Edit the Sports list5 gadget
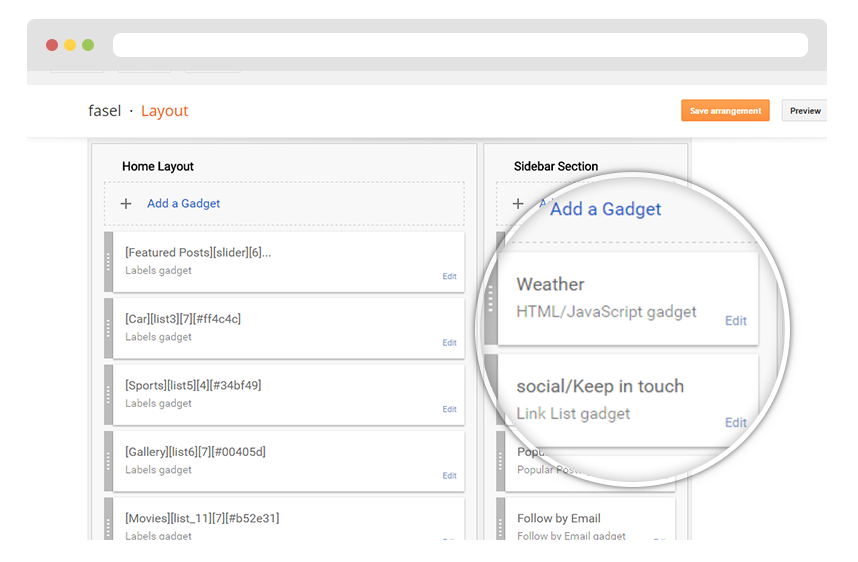The height and width of the screenshot is (562, 858). coord(449,409)
